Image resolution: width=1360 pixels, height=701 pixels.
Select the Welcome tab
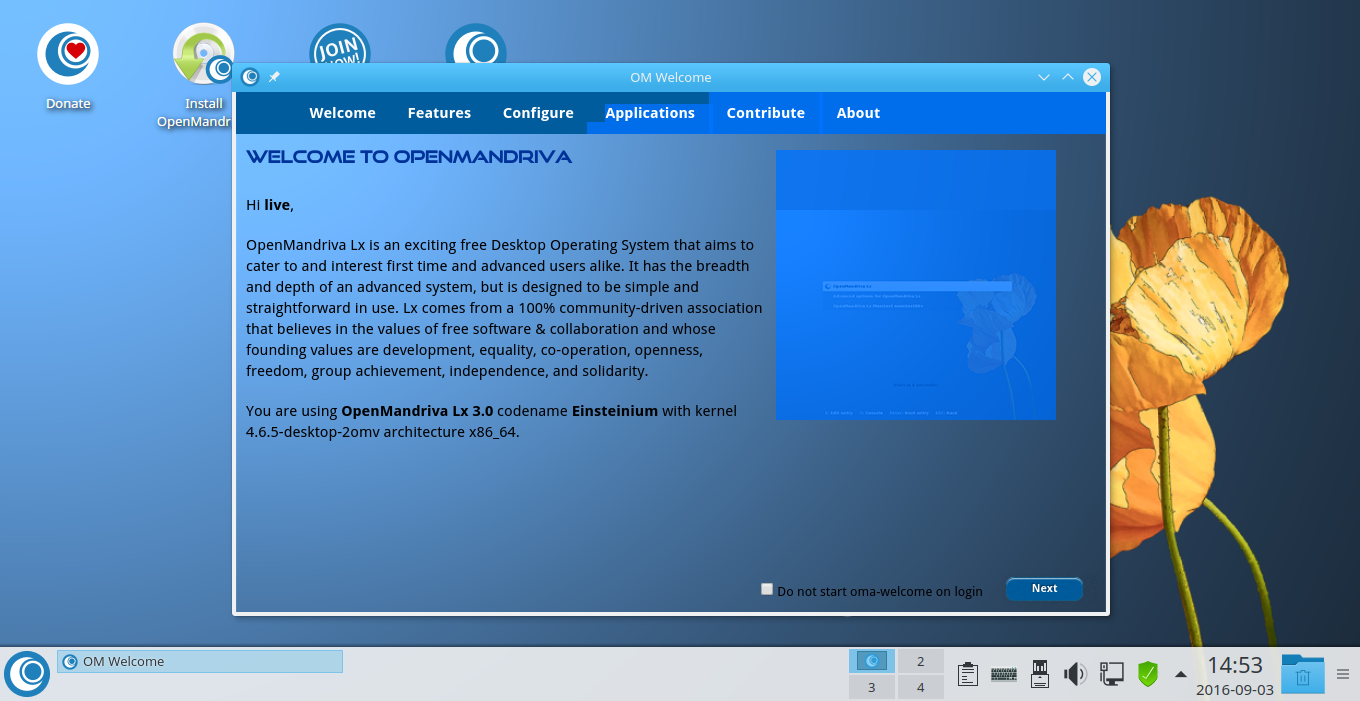(x=342, y=113)
